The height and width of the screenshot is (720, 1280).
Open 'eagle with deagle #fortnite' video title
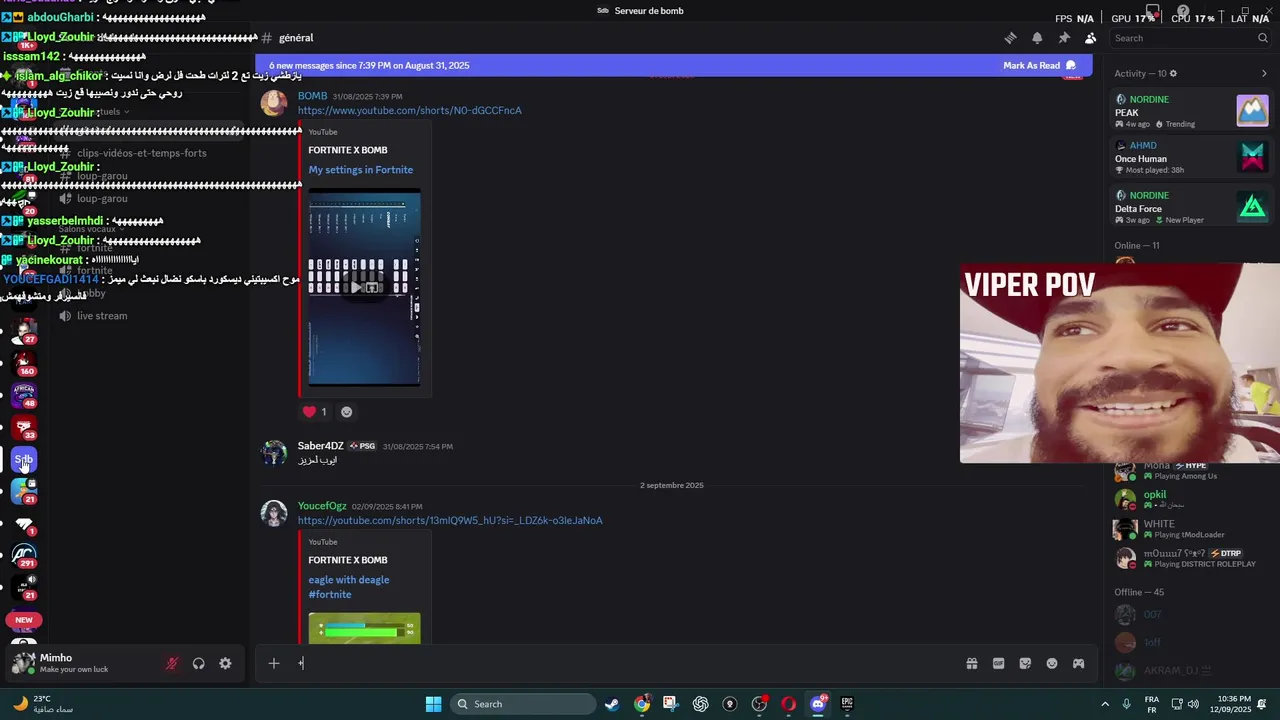pyautogui.click(x=348, y=587)
